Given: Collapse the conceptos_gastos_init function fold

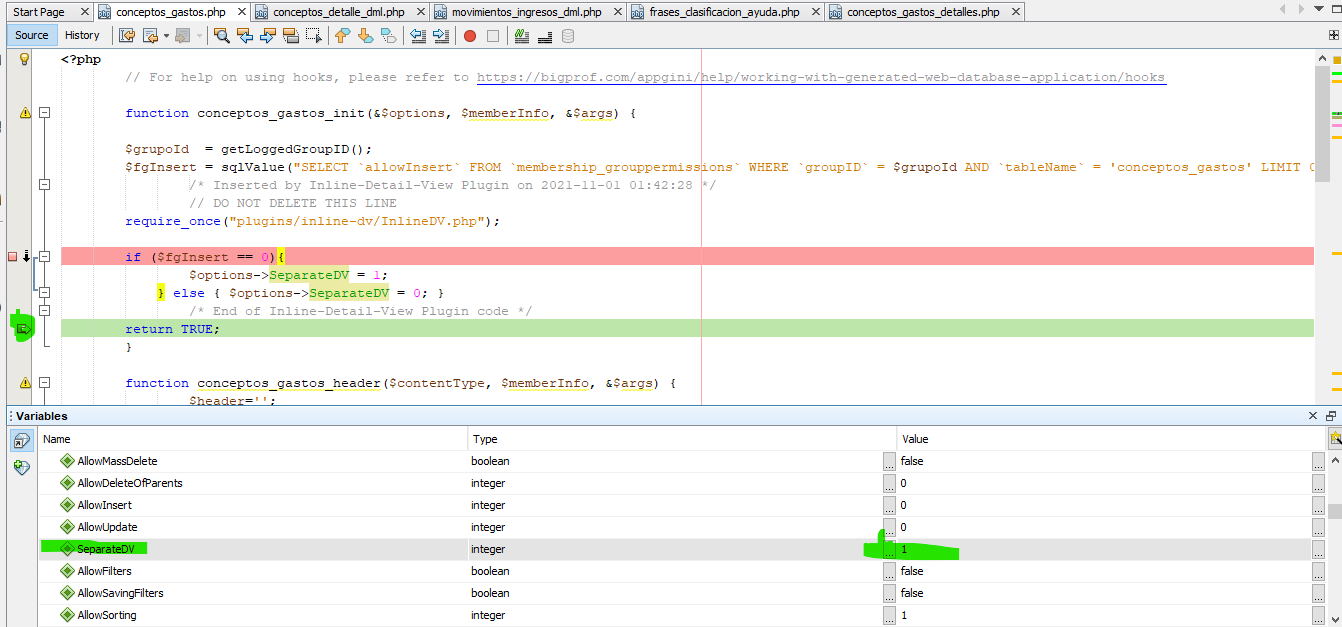Looking at the screenshot, I should (44, 113).
